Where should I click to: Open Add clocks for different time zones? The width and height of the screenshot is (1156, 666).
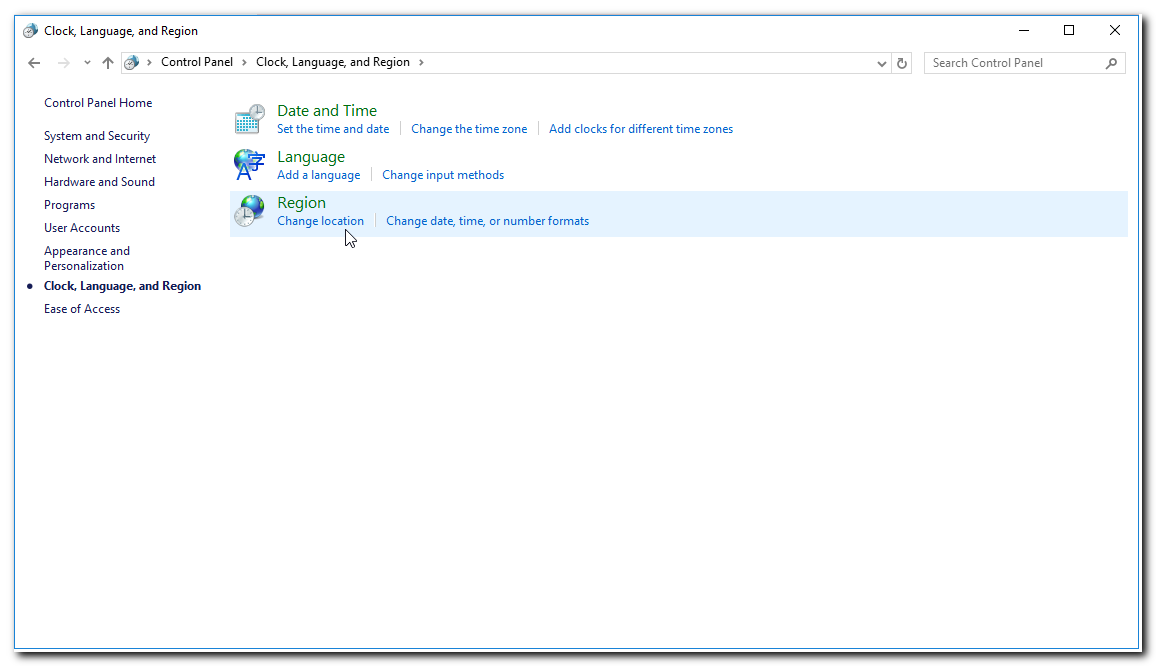(641, 128)
